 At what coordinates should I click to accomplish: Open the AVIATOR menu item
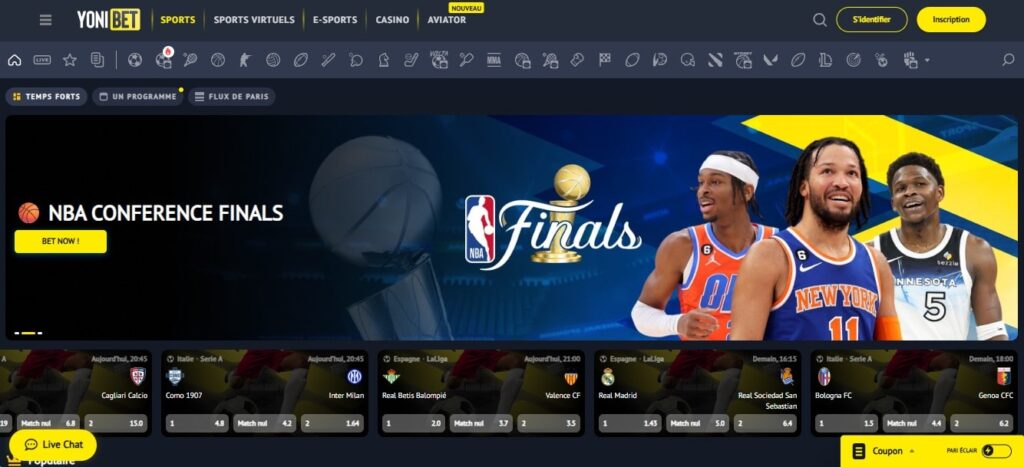tap(447, 20)
